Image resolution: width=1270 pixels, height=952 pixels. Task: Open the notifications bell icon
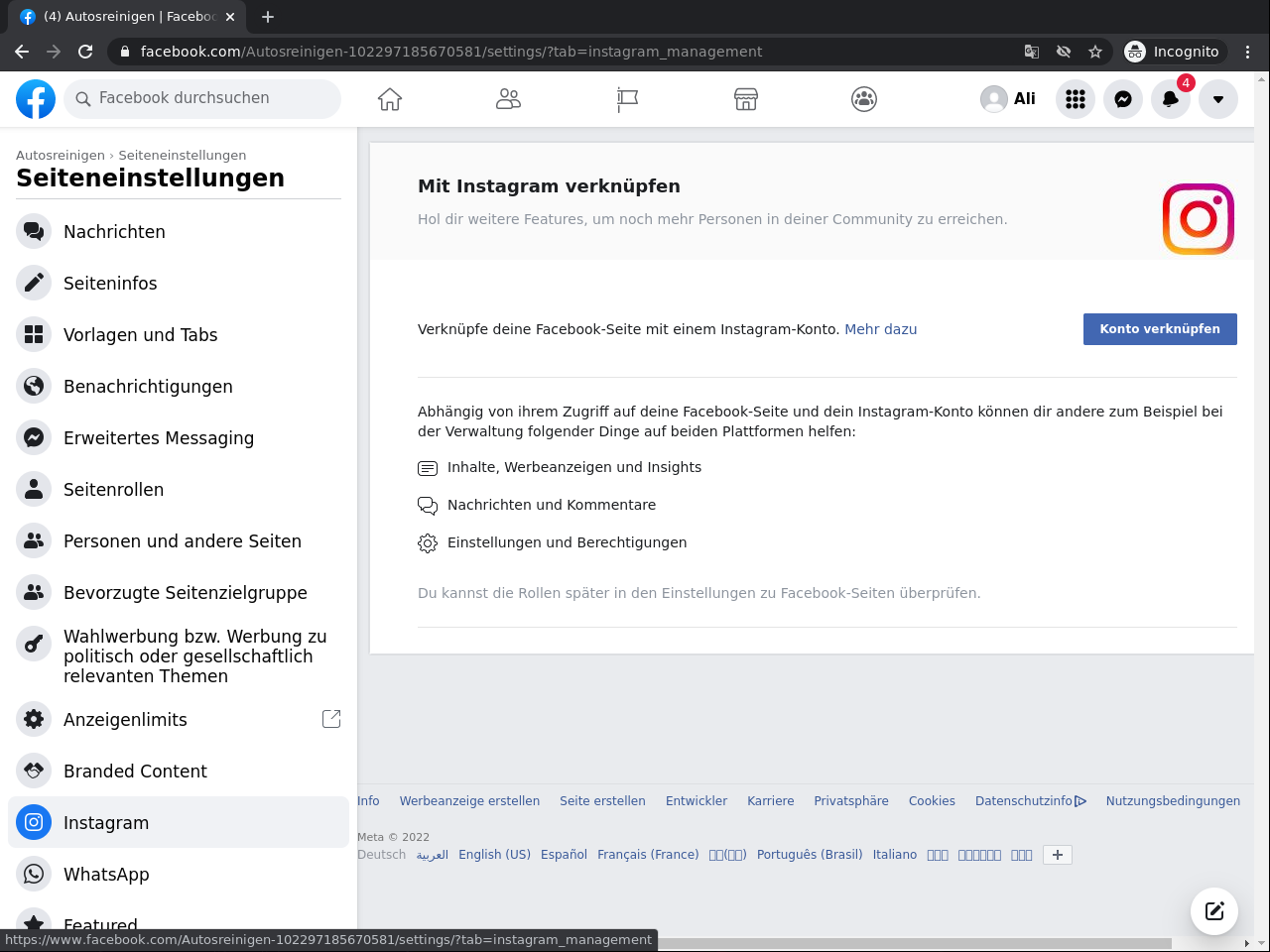[x=1171, y=99]
